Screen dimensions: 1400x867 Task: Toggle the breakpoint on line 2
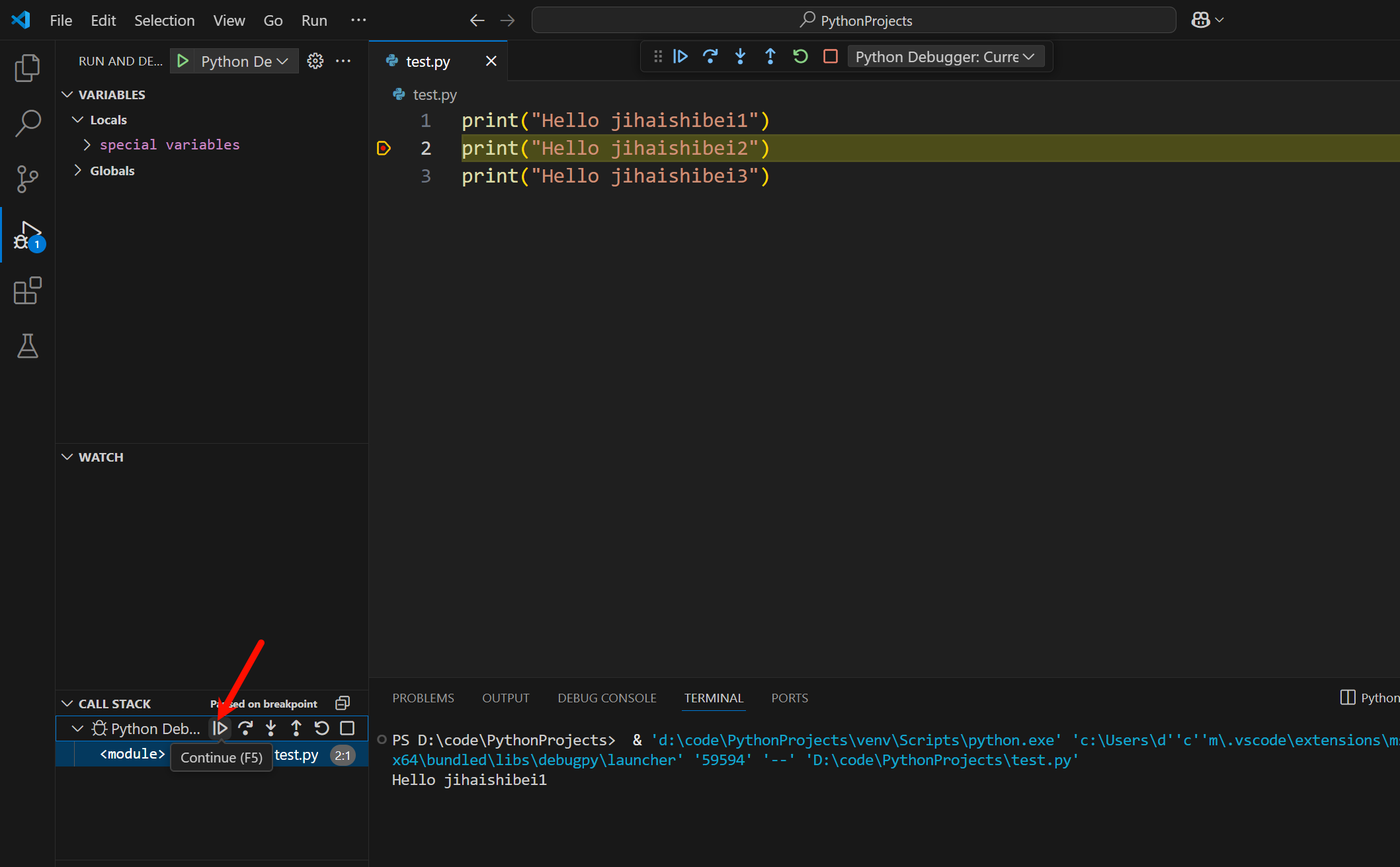pos(384,148)
